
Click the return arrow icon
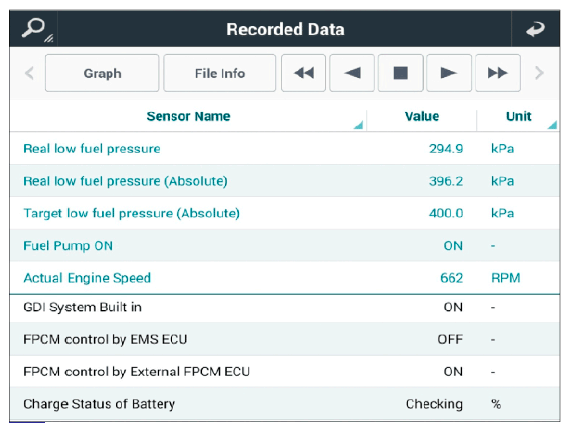click(535, 29)
